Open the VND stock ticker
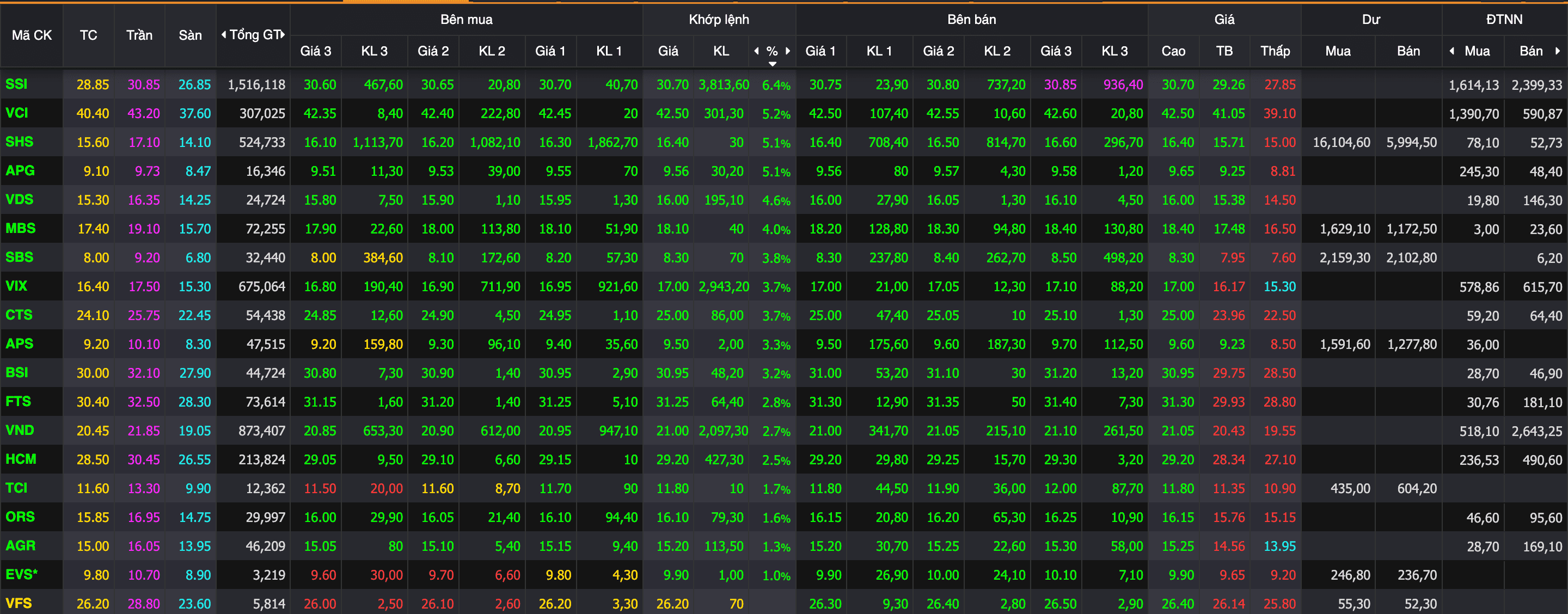 [x=20, y=429]
